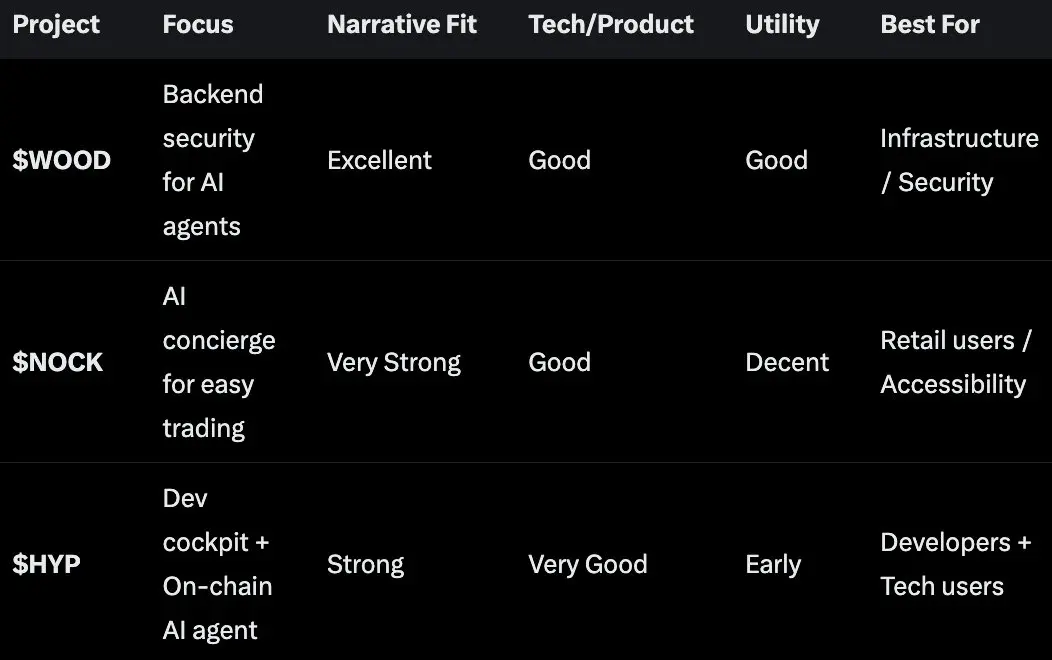This screenshot has width=1052, height=660.
Task: Click the Excellent narrative rating
Action: pos(379,160)
